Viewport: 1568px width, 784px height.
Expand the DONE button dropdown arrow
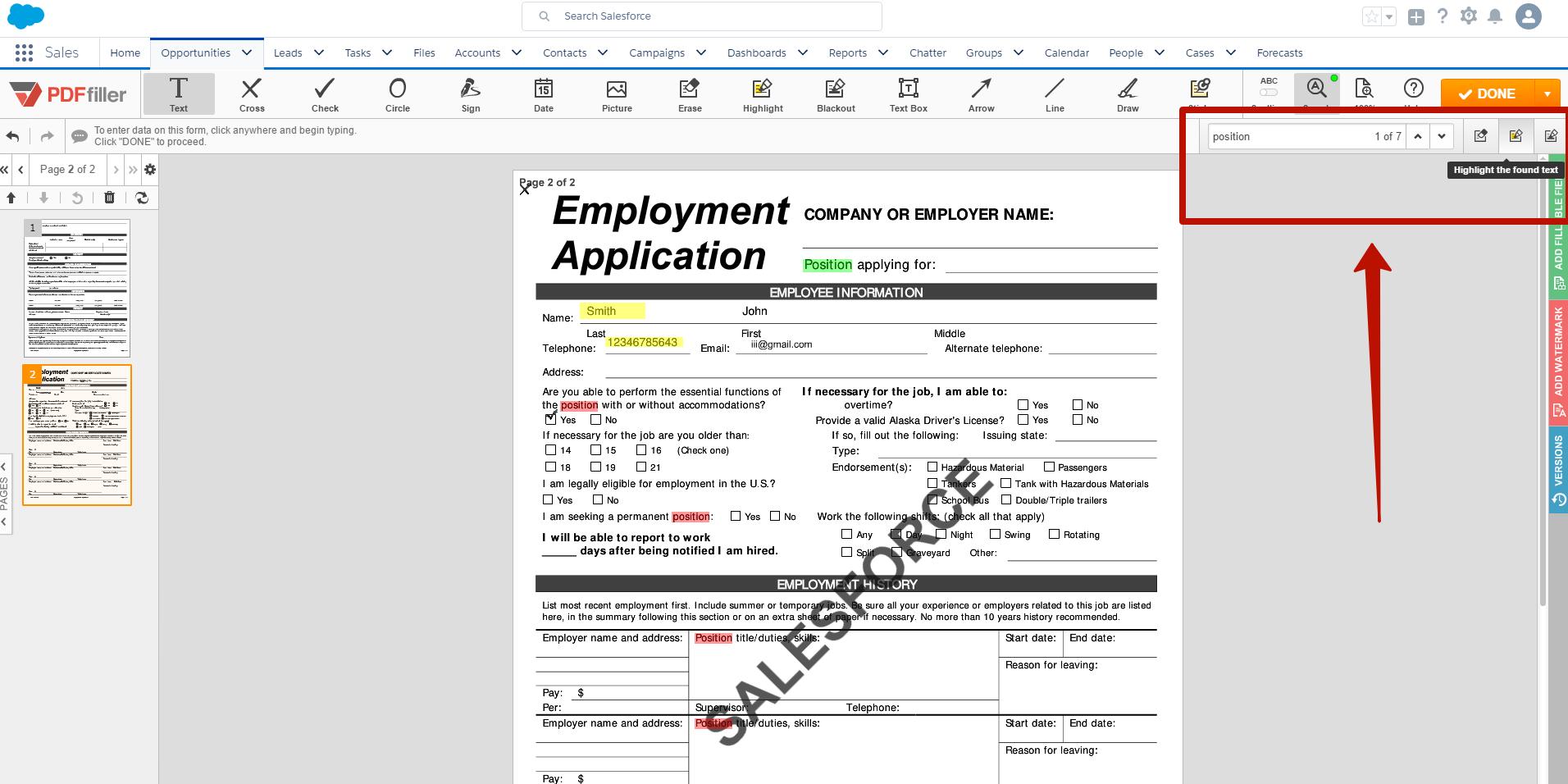click(x=1547, y=93)
